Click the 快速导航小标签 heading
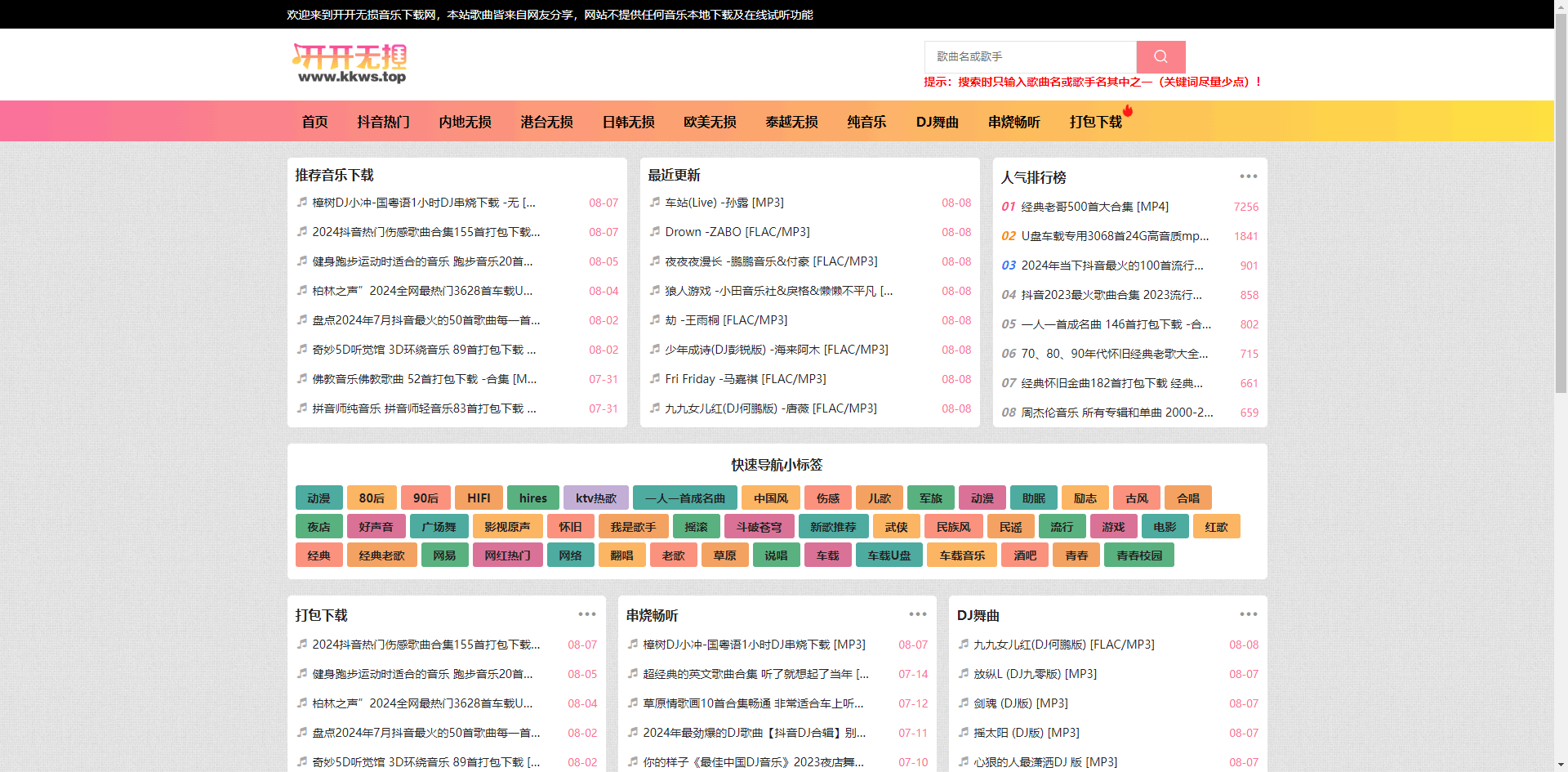This screenshot has width=1568, height=772. (777, 464)
